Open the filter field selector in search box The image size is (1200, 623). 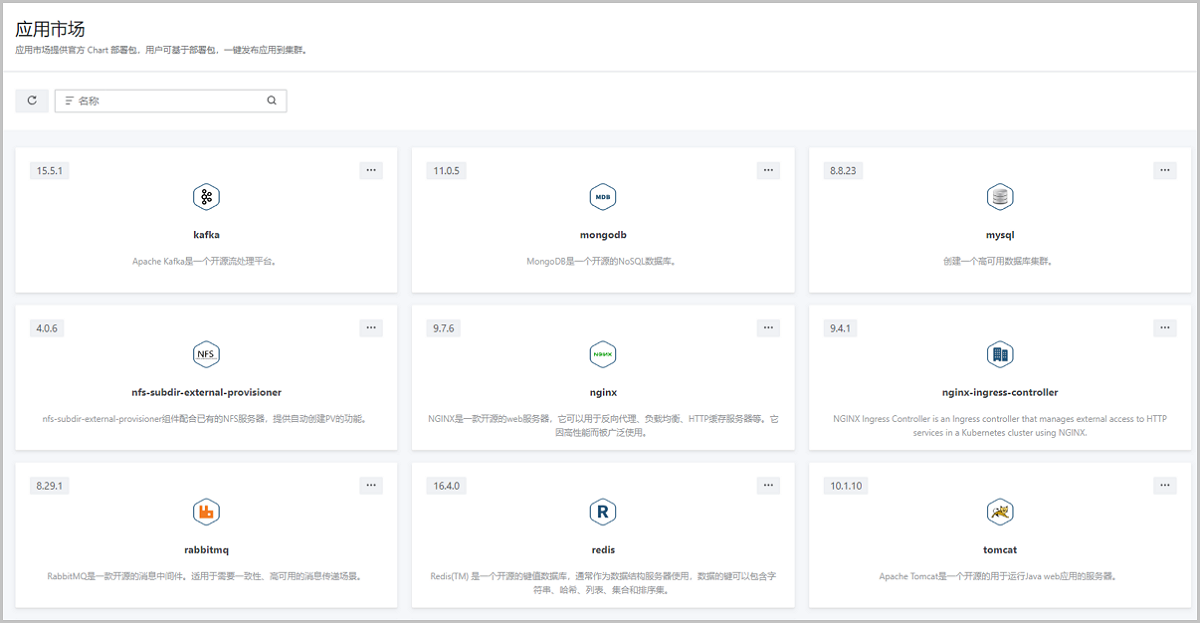click(69, 101)
